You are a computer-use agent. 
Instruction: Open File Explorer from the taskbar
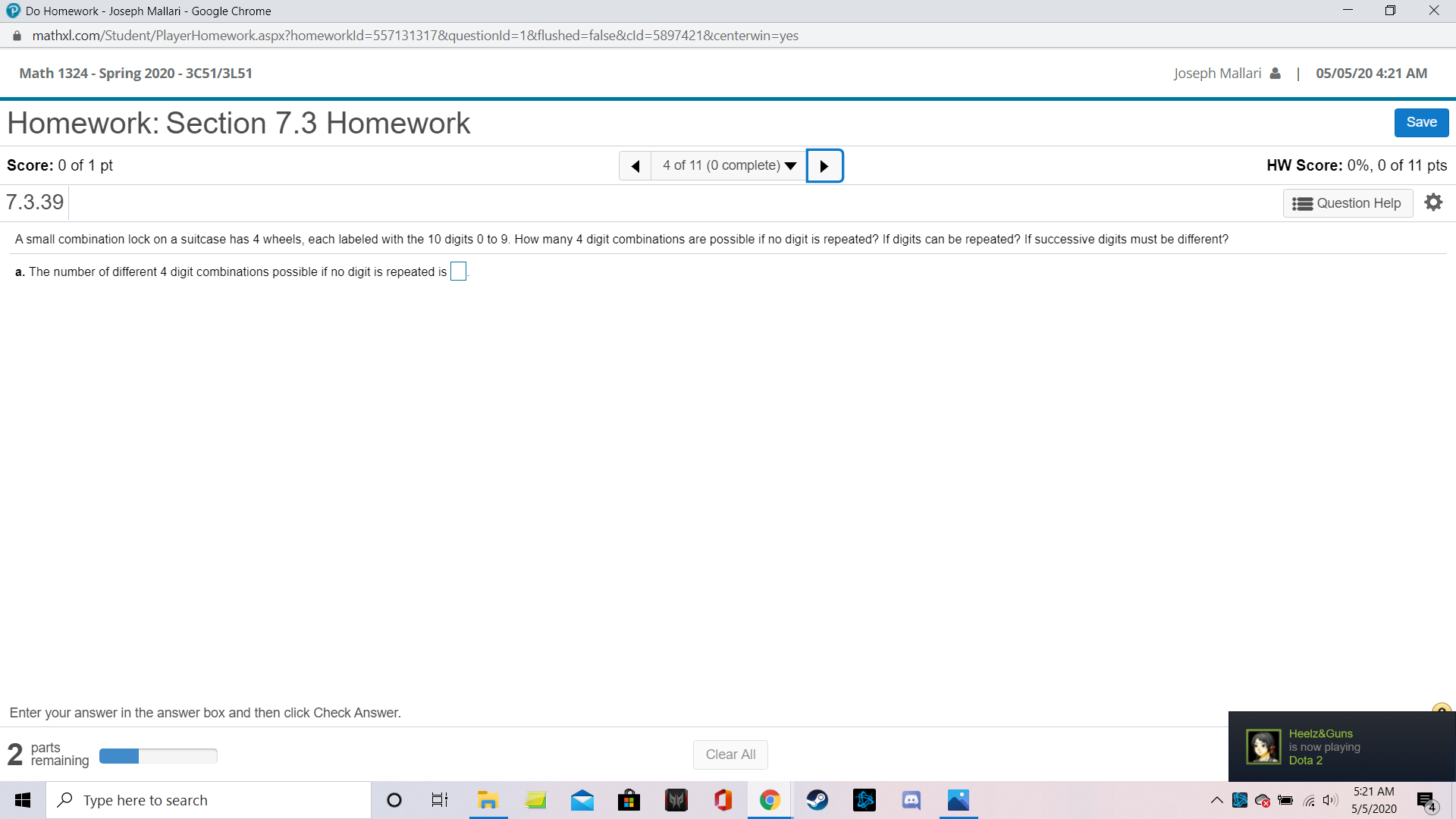click(488, 799)
